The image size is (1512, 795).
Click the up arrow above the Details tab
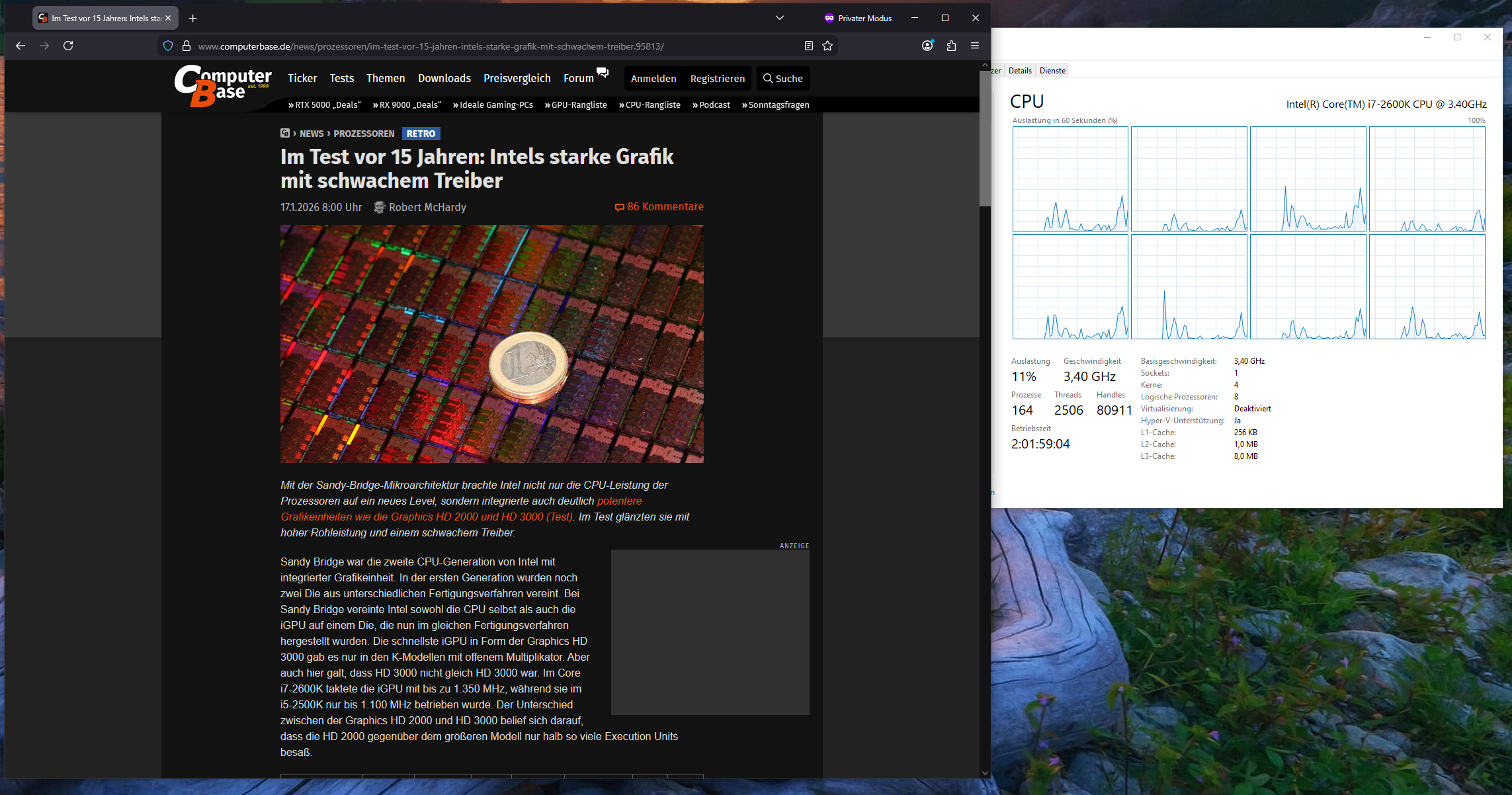[986, 64]
